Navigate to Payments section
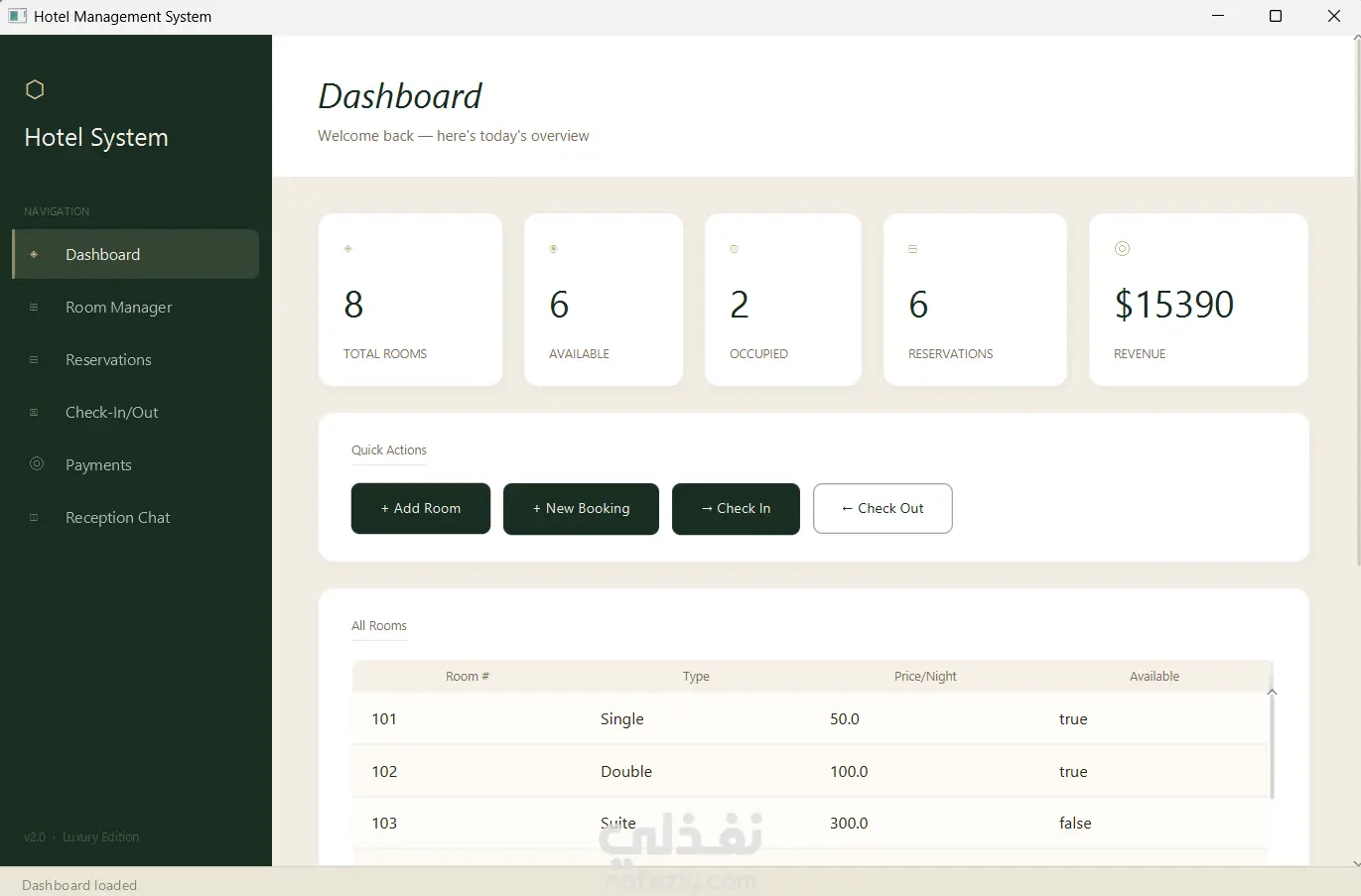This screenshot has width=1361, height=896. click(x=136, y=464)
